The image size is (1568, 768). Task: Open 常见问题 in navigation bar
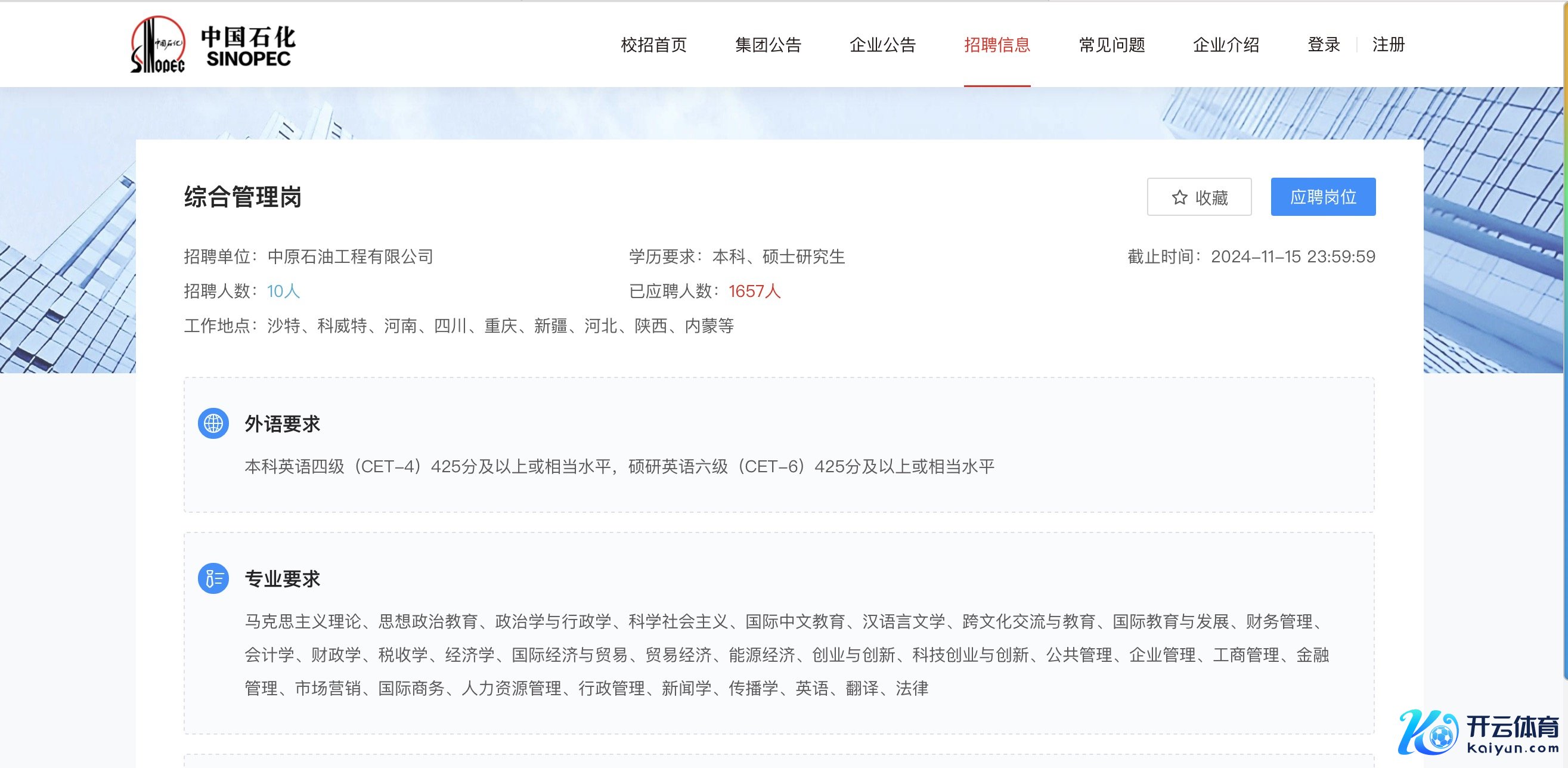[1111, 45]
